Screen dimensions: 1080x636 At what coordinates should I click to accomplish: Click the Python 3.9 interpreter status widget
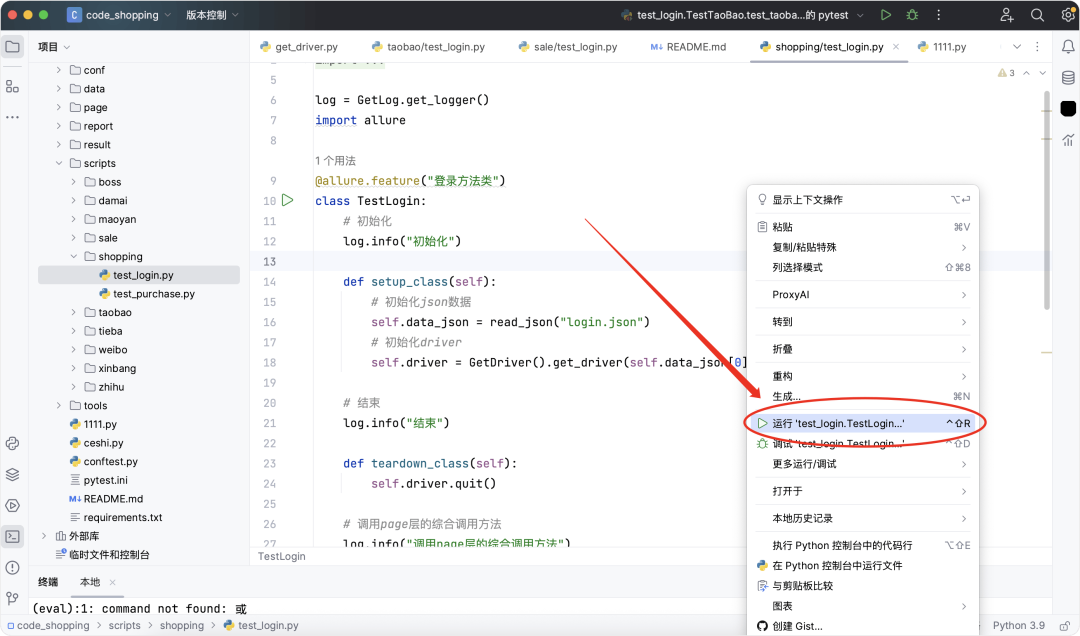(x=1019, y=626)
